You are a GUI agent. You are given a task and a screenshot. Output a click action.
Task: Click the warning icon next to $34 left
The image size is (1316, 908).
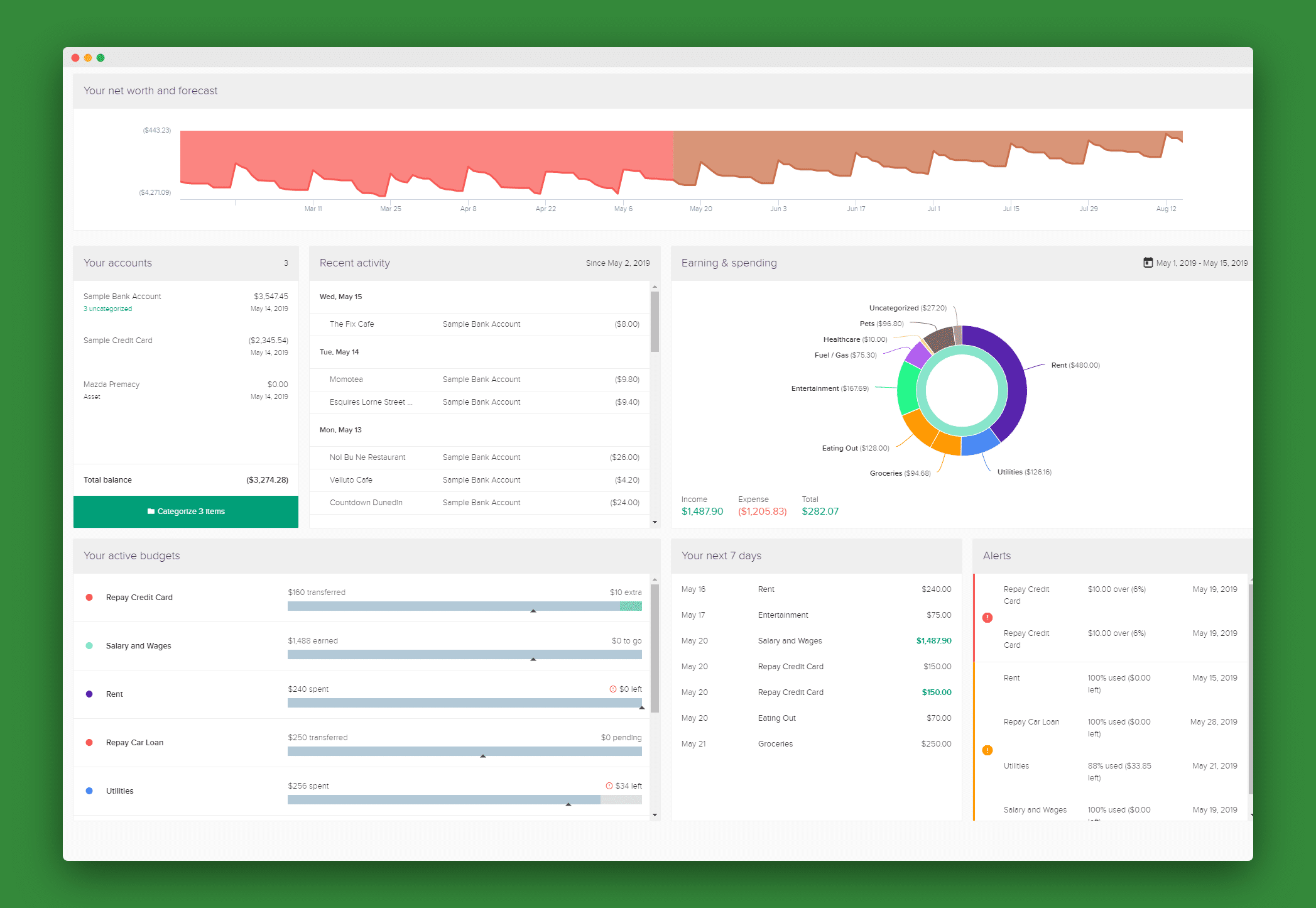(609, 786)
